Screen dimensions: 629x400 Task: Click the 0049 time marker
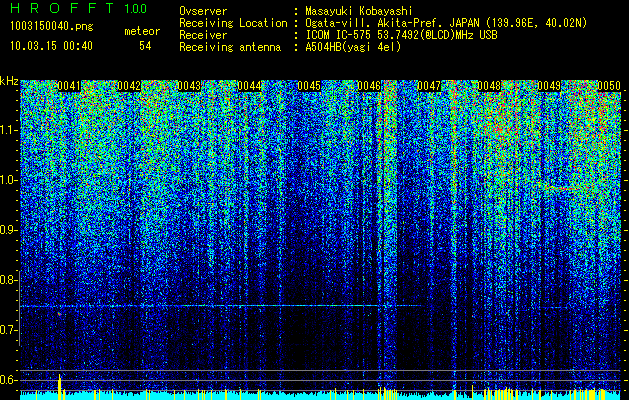[x=549, y=86]
